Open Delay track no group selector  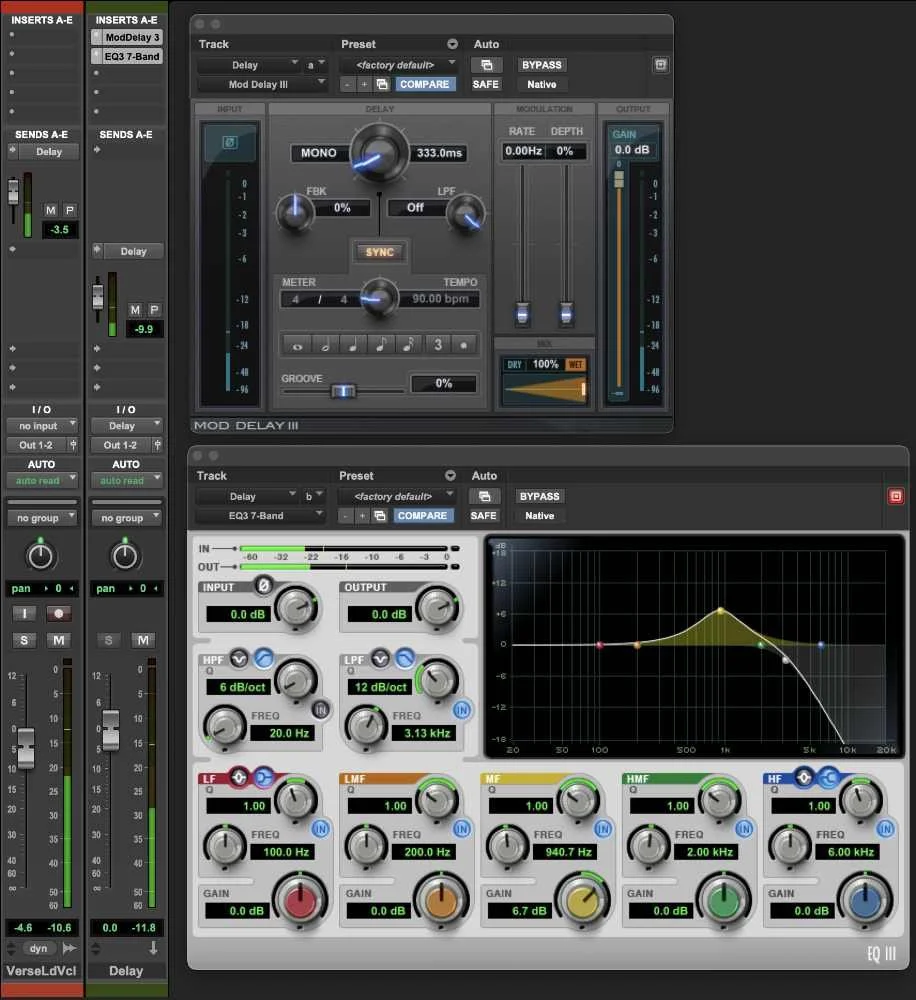pos(126,518)
